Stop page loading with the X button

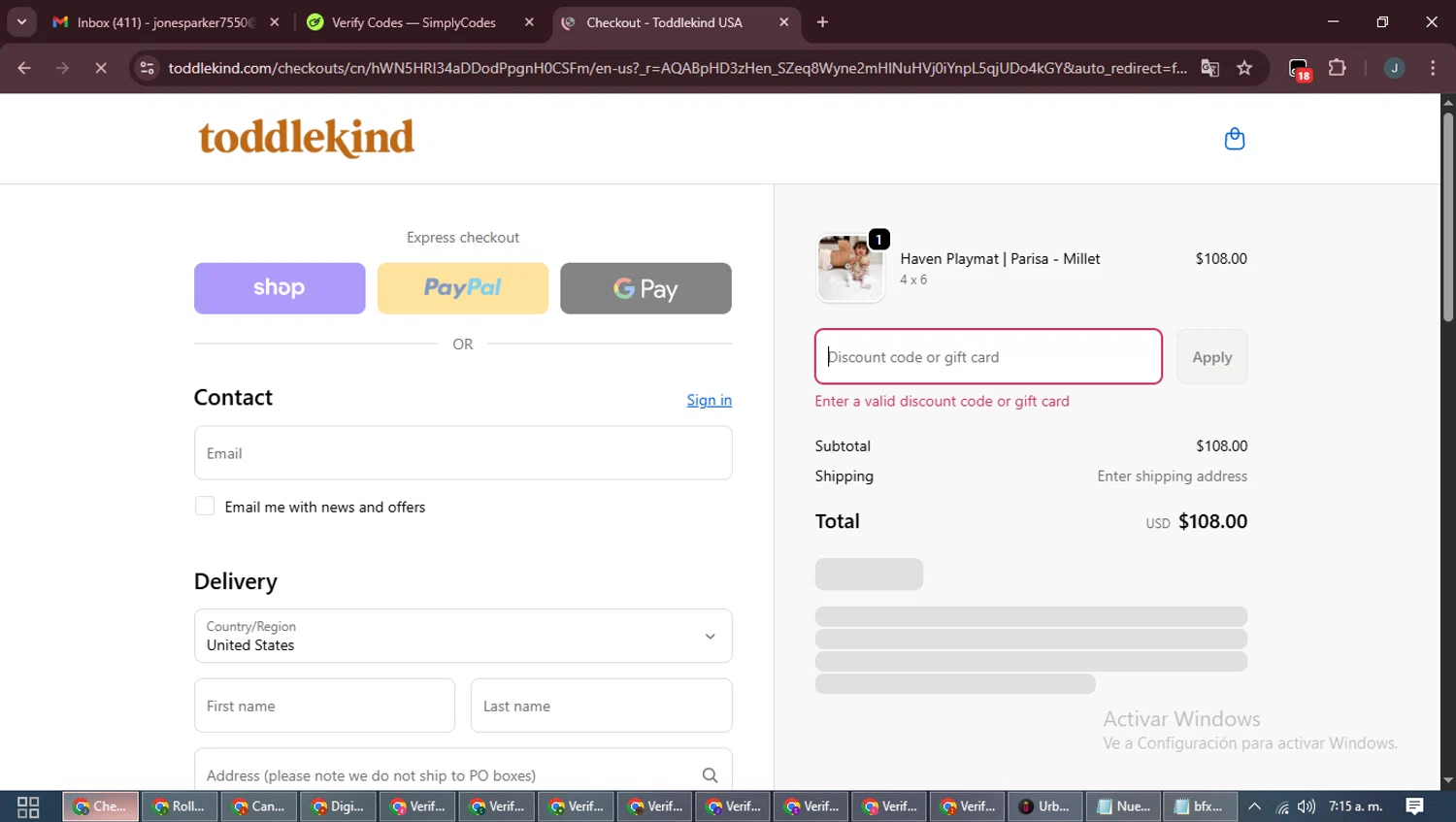(101, 68)
